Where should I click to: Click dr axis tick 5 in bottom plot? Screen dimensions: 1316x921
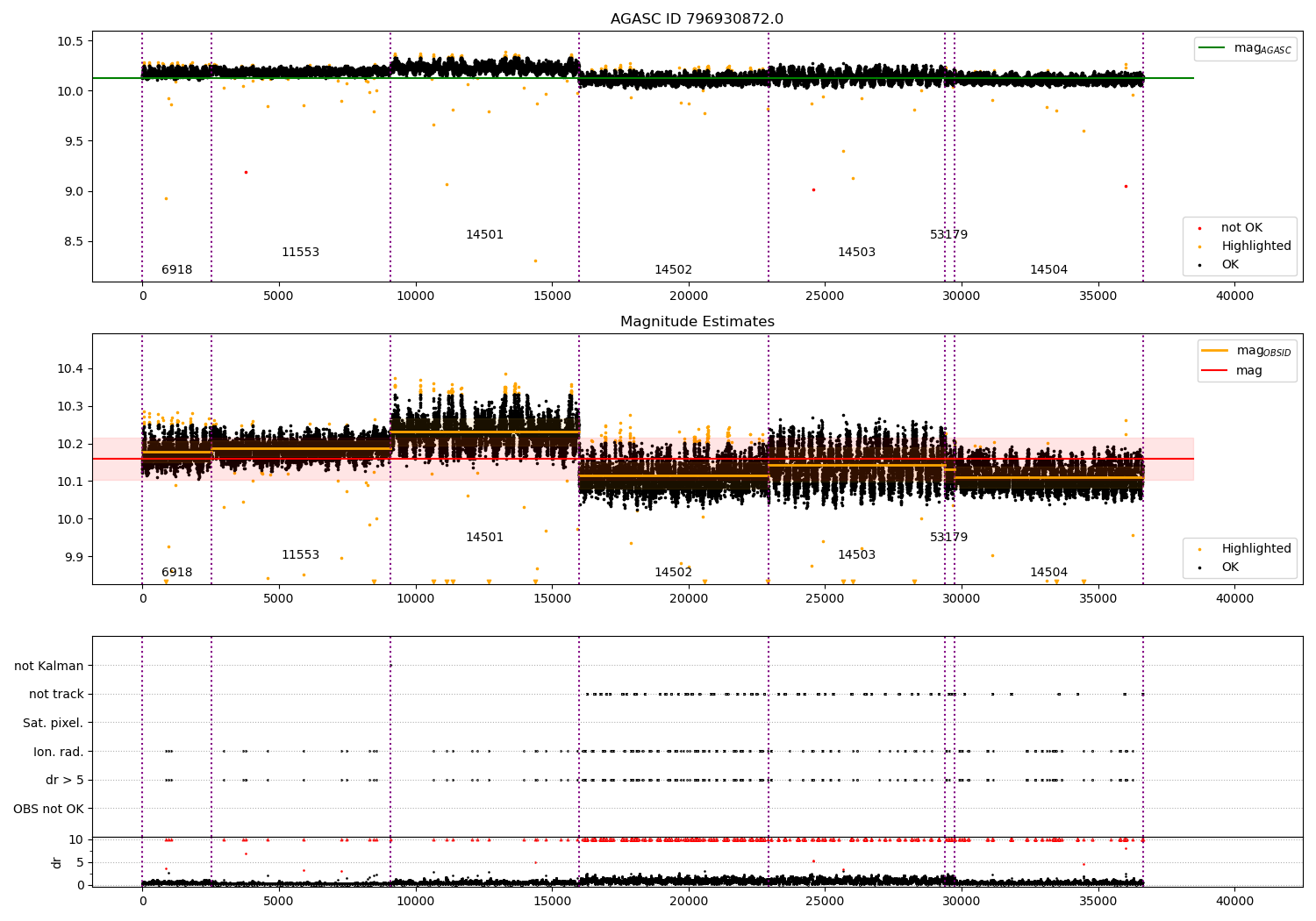click(x=80, y=863)
